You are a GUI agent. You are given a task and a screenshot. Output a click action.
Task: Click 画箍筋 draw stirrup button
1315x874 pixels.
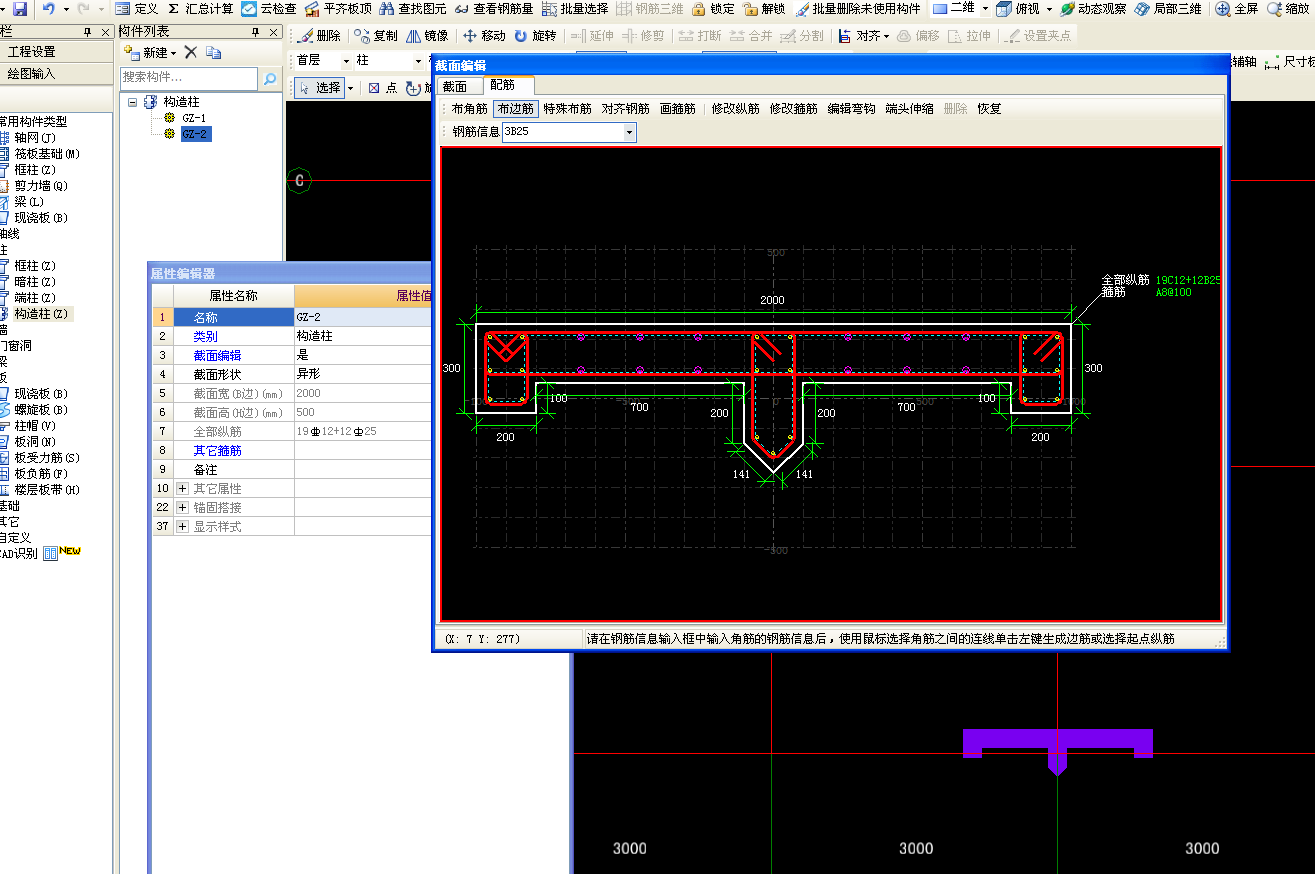[678, 108]
